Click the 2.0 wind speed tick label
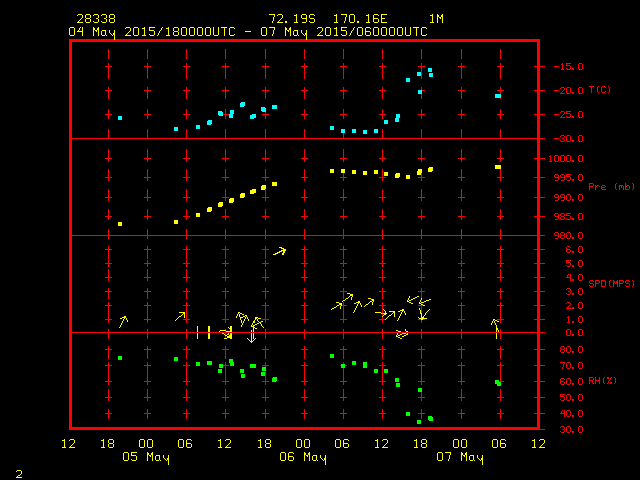 574,306
